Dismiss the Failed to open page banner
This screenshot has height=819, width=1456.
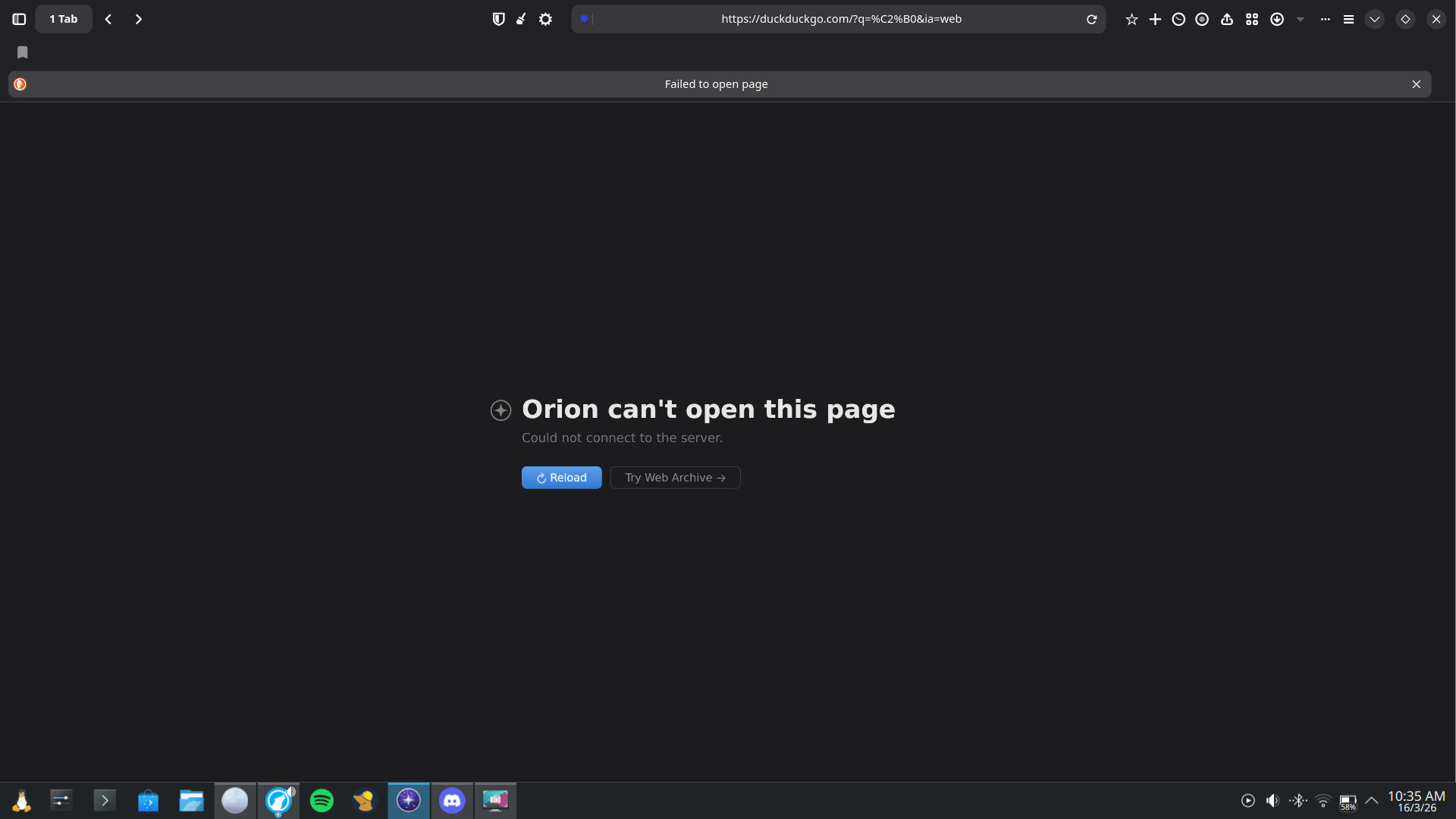tap(1416, 84)
